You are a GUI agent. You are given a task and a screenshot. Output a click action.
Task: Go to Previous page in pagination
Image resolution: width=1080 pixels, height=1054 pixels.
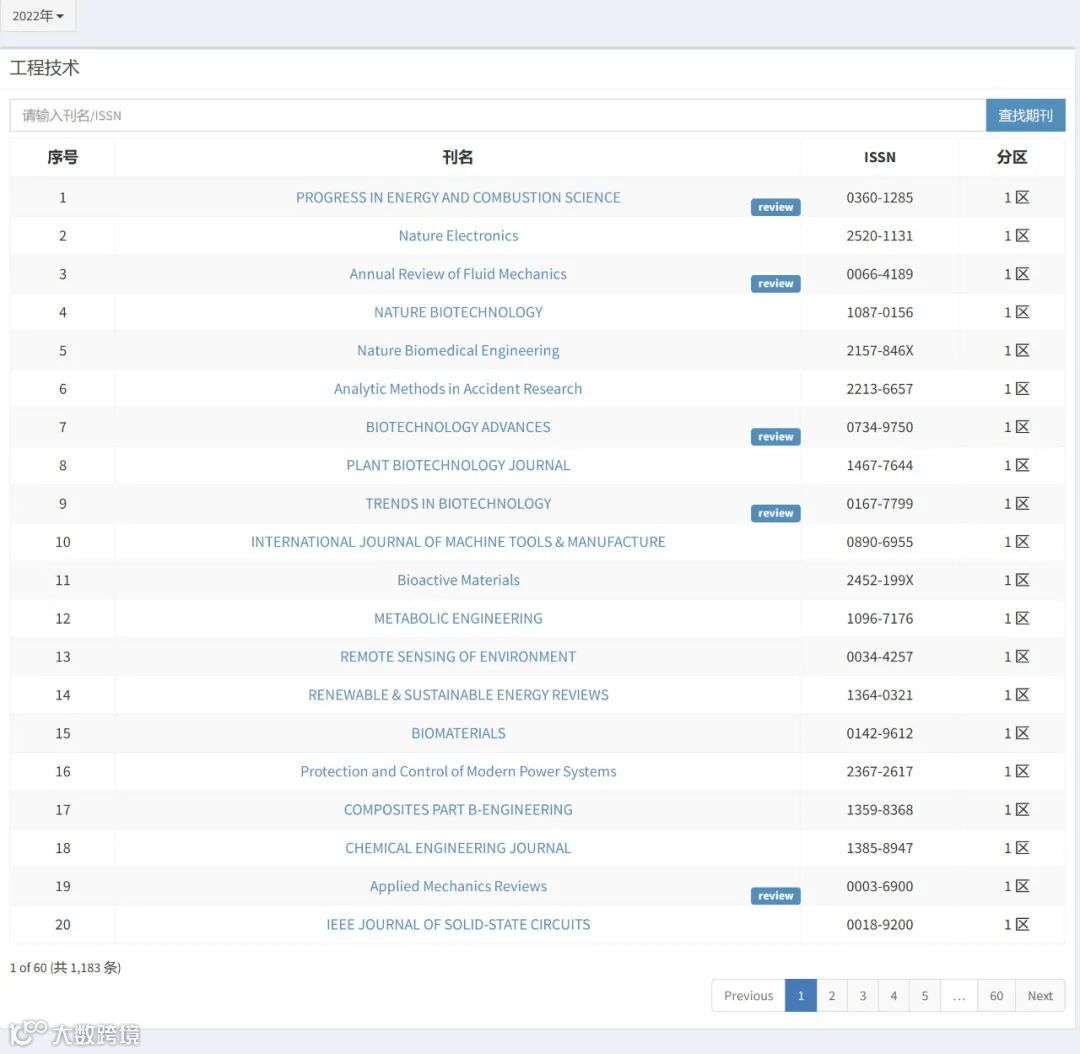[x=748, y=995]
